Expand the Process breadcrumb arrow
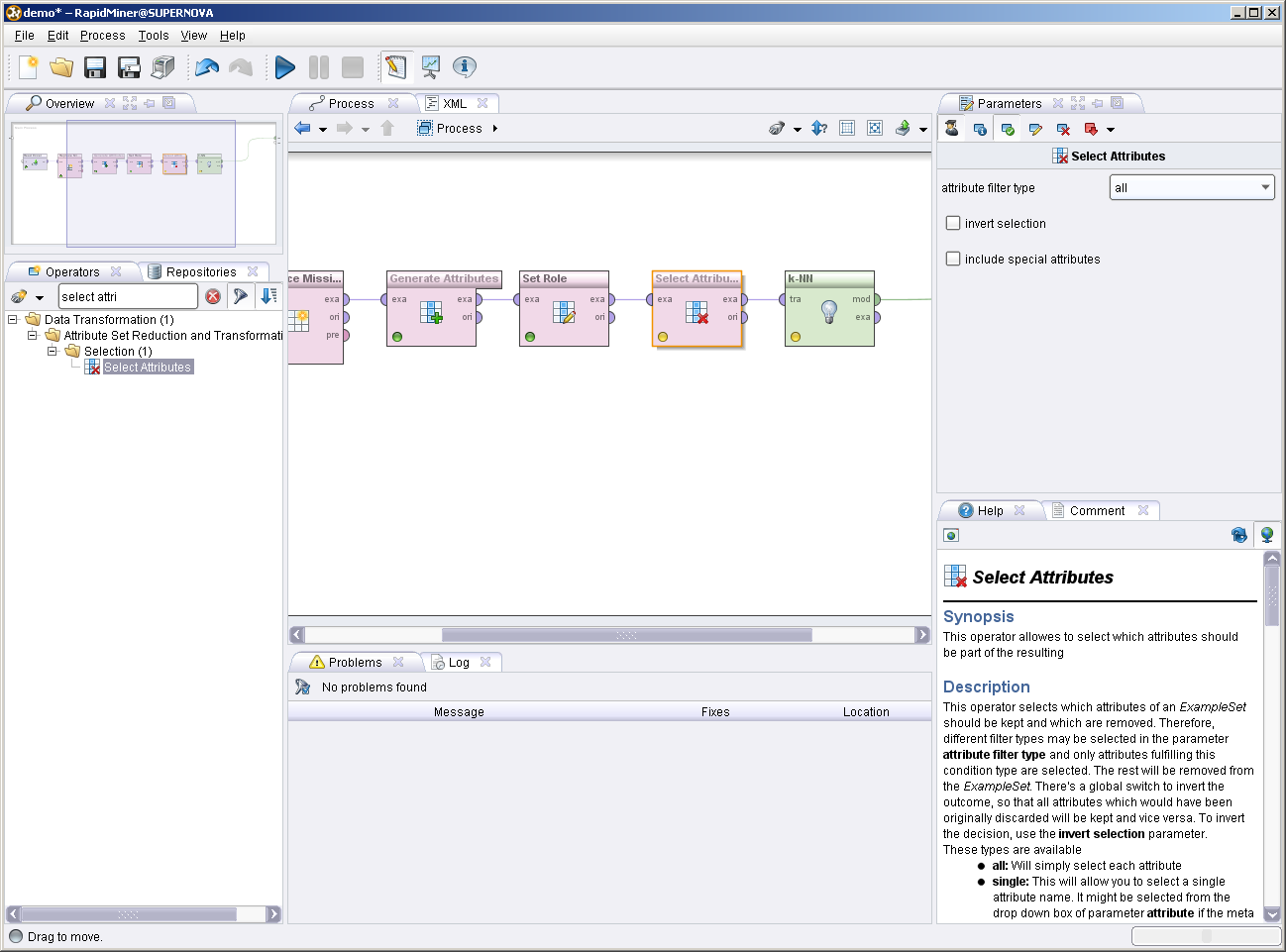The image size is (1286, 952). tap(495, 128)
